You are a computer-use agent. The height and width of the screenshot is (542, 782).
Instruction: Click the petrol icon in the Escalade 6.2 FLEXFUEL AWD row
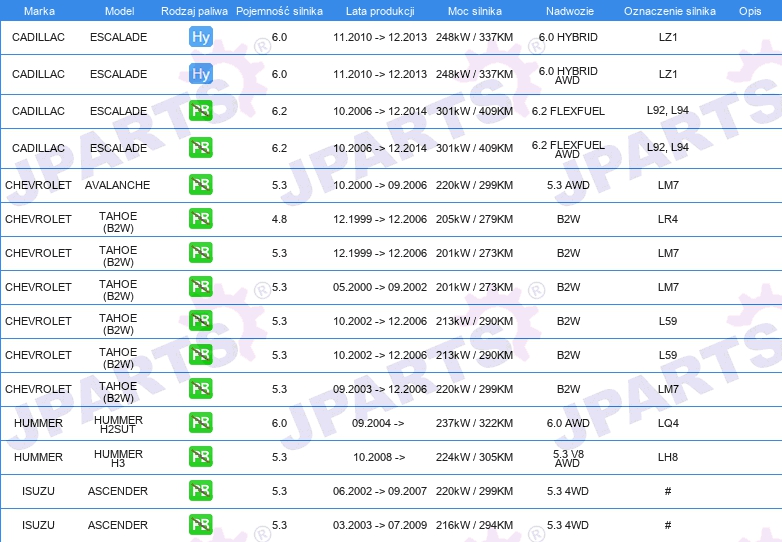201,148
